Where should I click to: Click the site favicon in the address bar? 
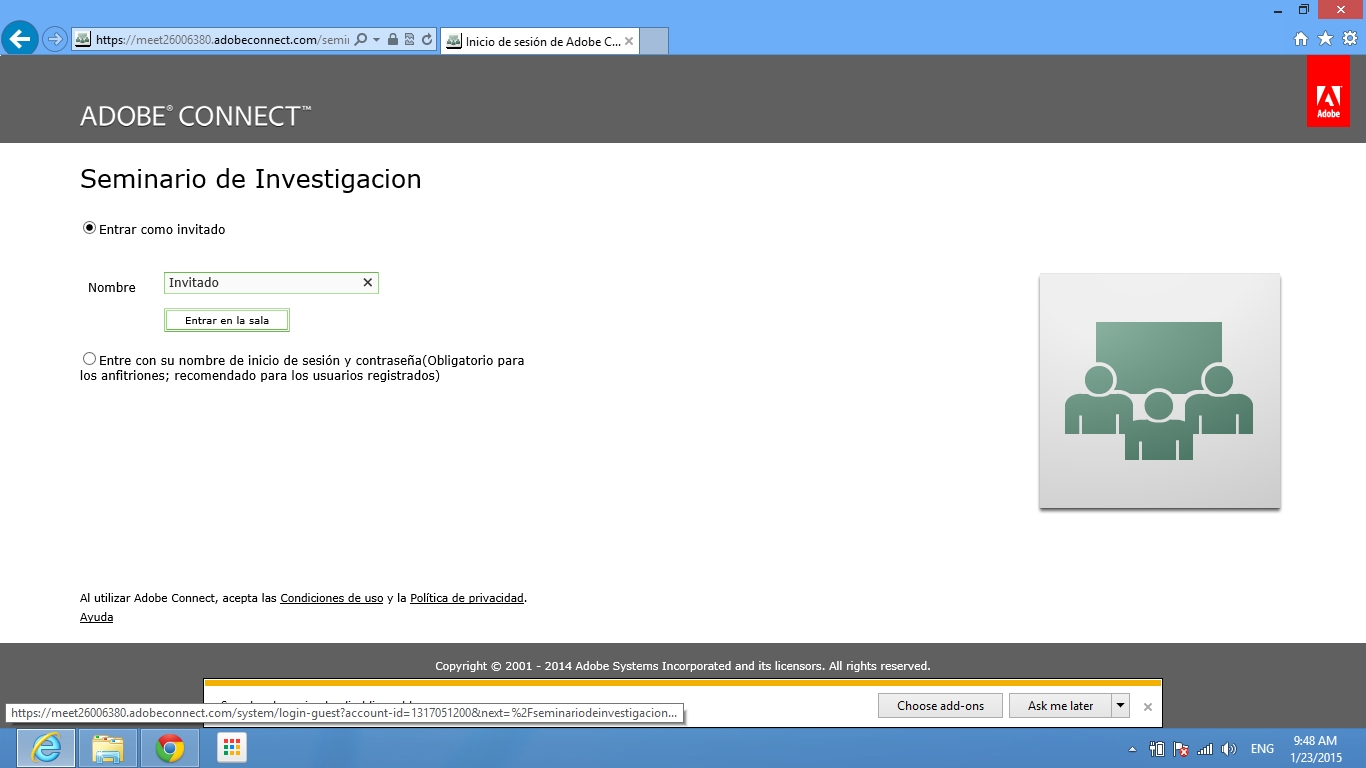83,40
